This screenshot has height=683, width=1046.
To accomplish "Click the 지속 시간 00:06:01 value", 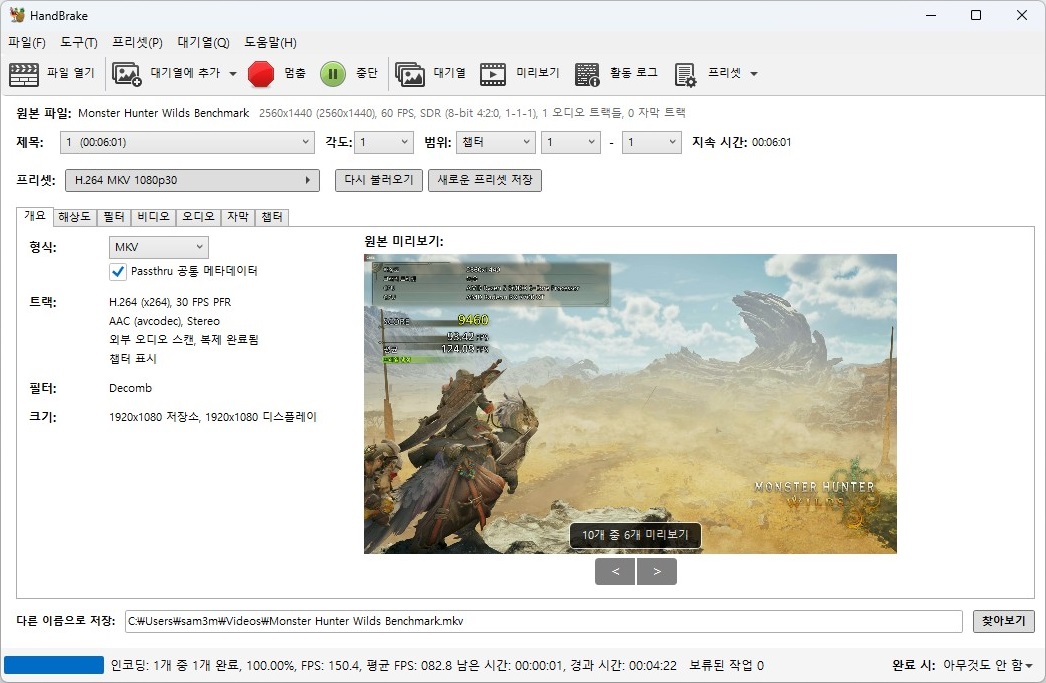I will (x=771, y=142).
